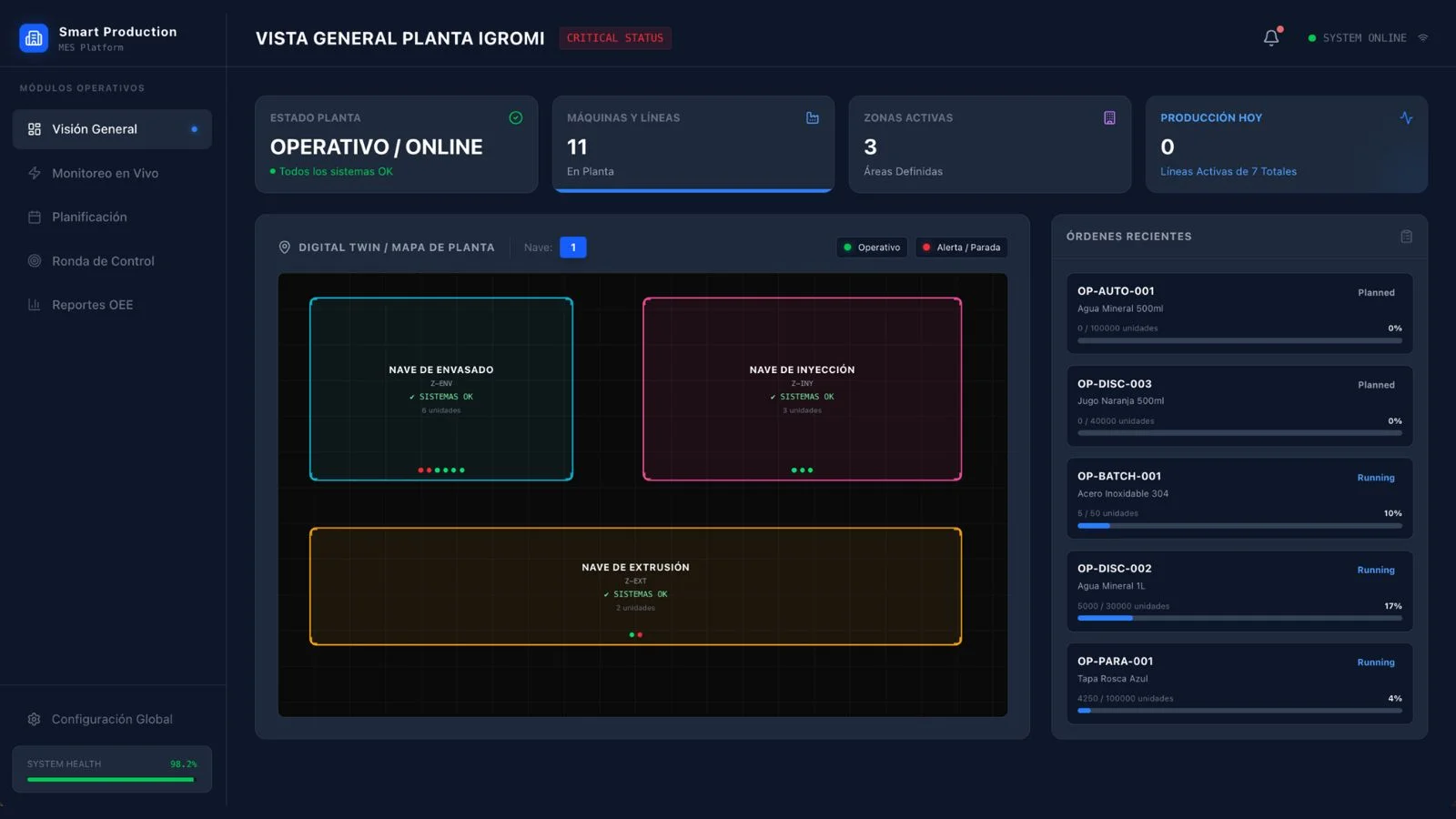Click the building icon in Zonas Activas
Viewport: 1456px width, 819px height.
coord(1109,118)
